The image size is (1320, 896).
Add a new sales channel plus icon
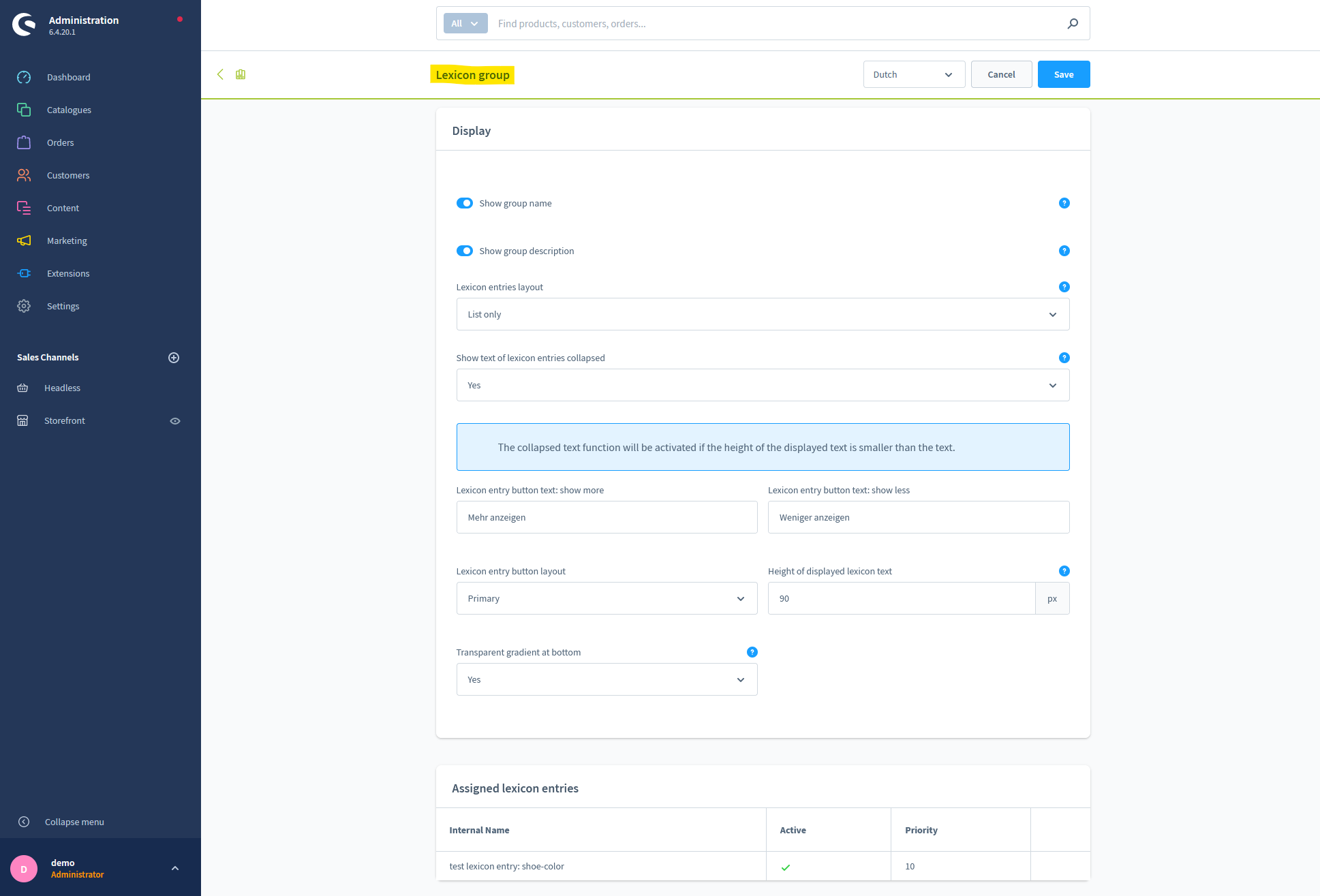pyautogui.click(x=174, y=358)
